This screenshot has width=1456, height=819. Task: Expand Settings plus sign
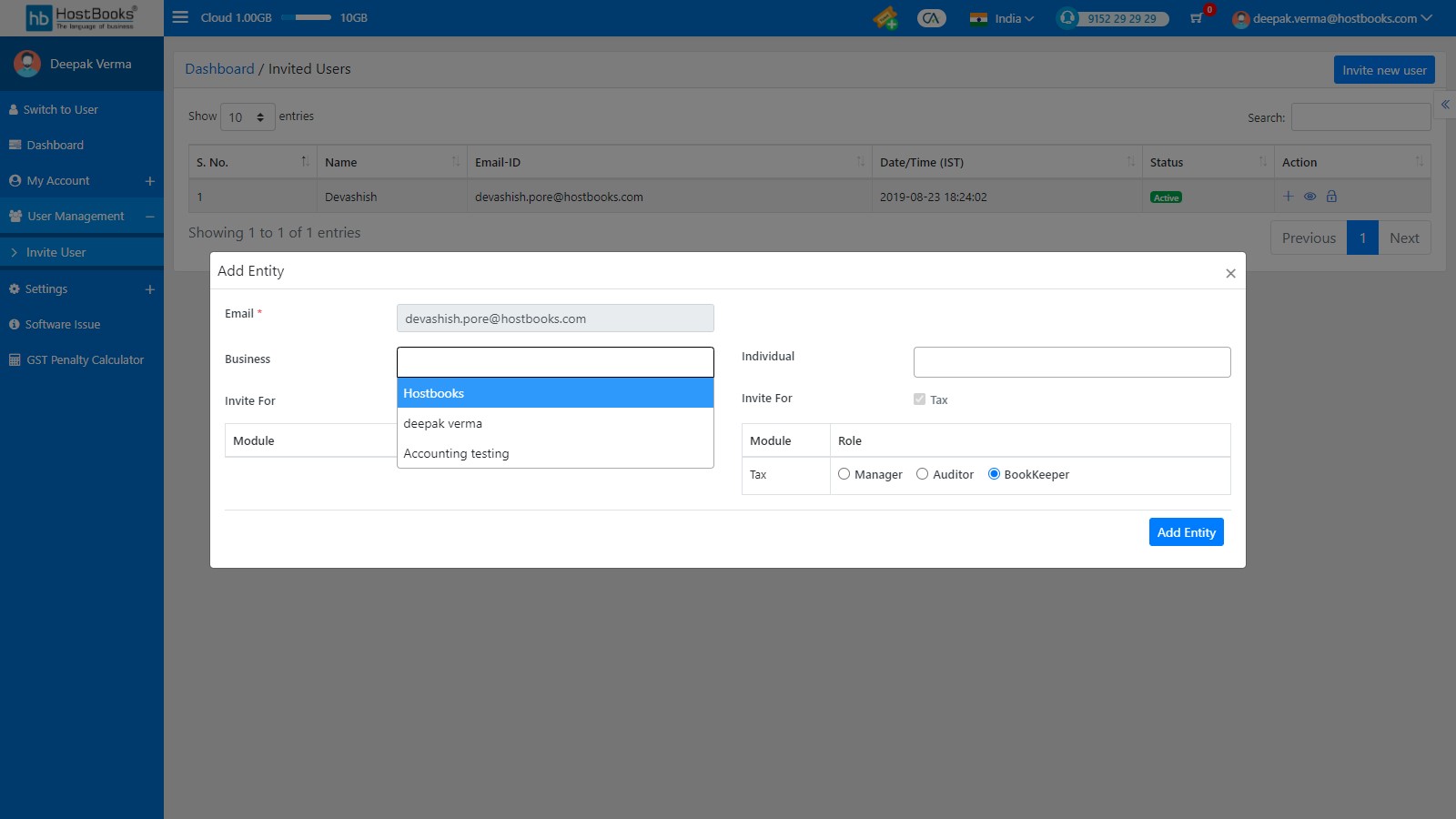point(150,289)
